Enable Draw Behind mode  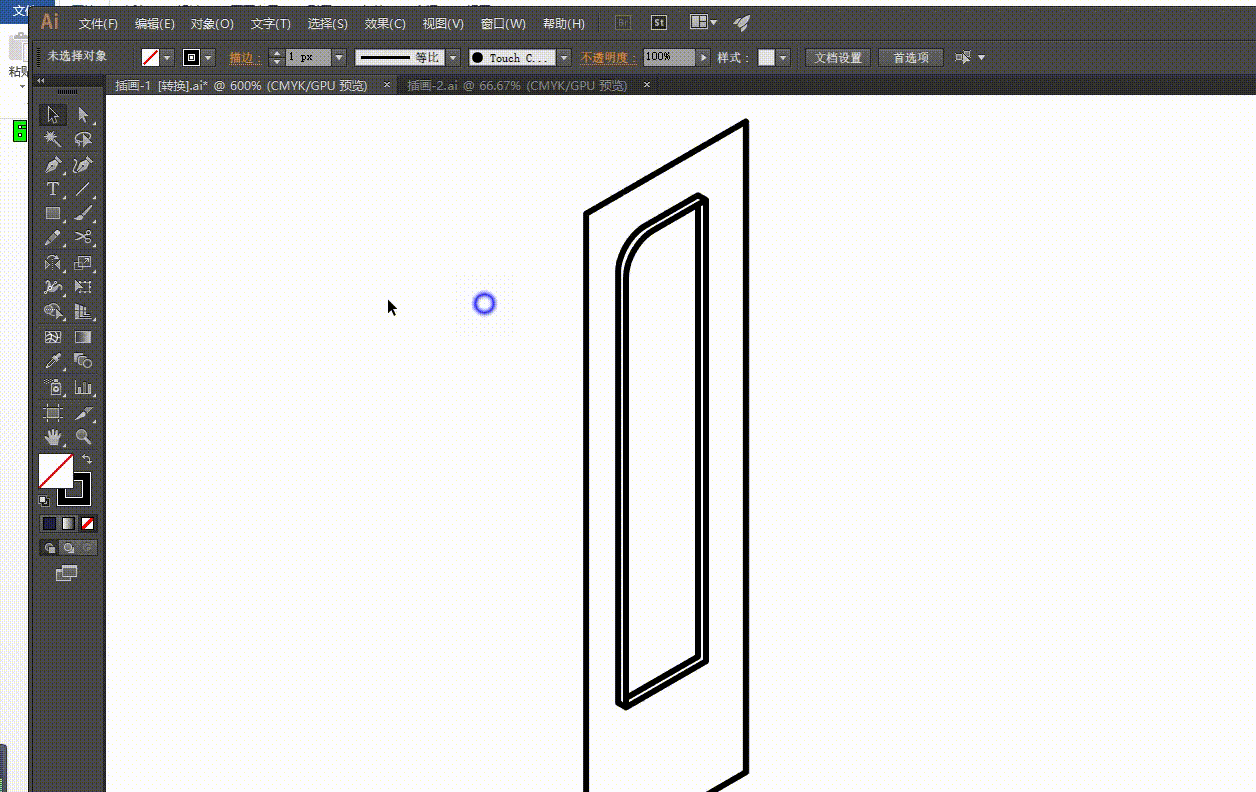(68, 547)
